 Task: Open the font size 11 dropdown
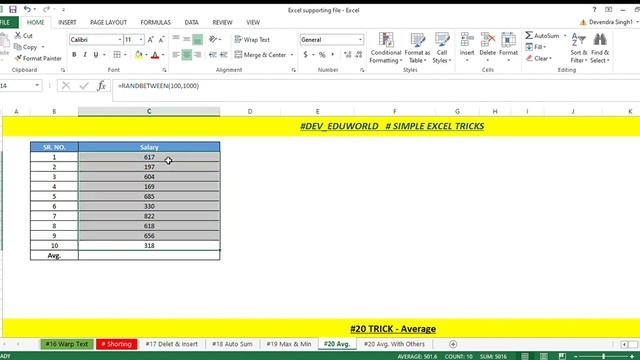click(141, 40)
